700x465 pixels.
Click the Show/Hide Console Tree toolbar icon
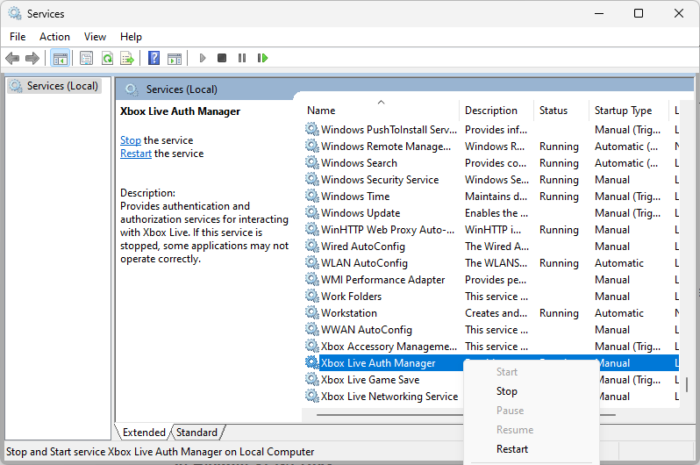pyautogui.click(x=60, y=59)
